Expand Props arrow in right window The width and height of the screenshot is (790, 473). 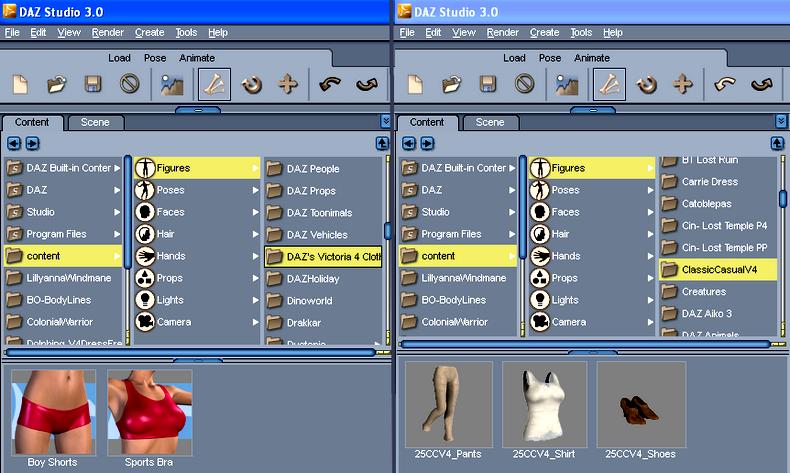(650, 278)
